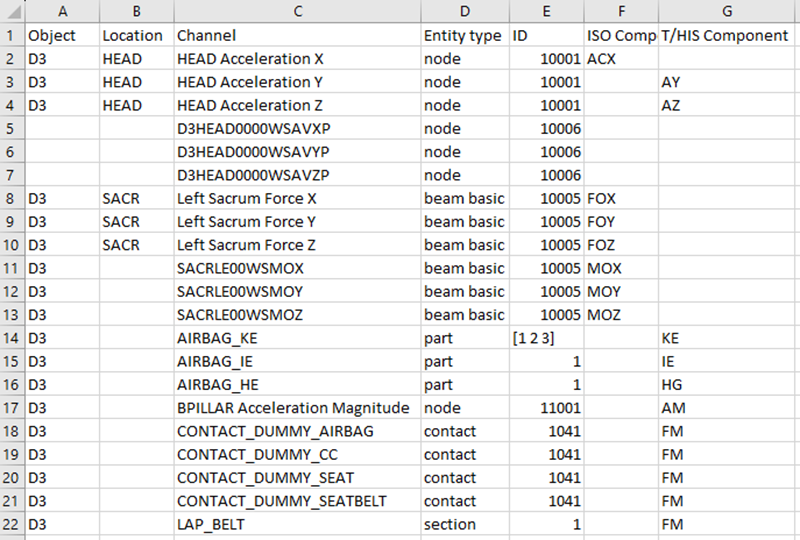Select column C header
800x540 pixels.
coord(297,11)
